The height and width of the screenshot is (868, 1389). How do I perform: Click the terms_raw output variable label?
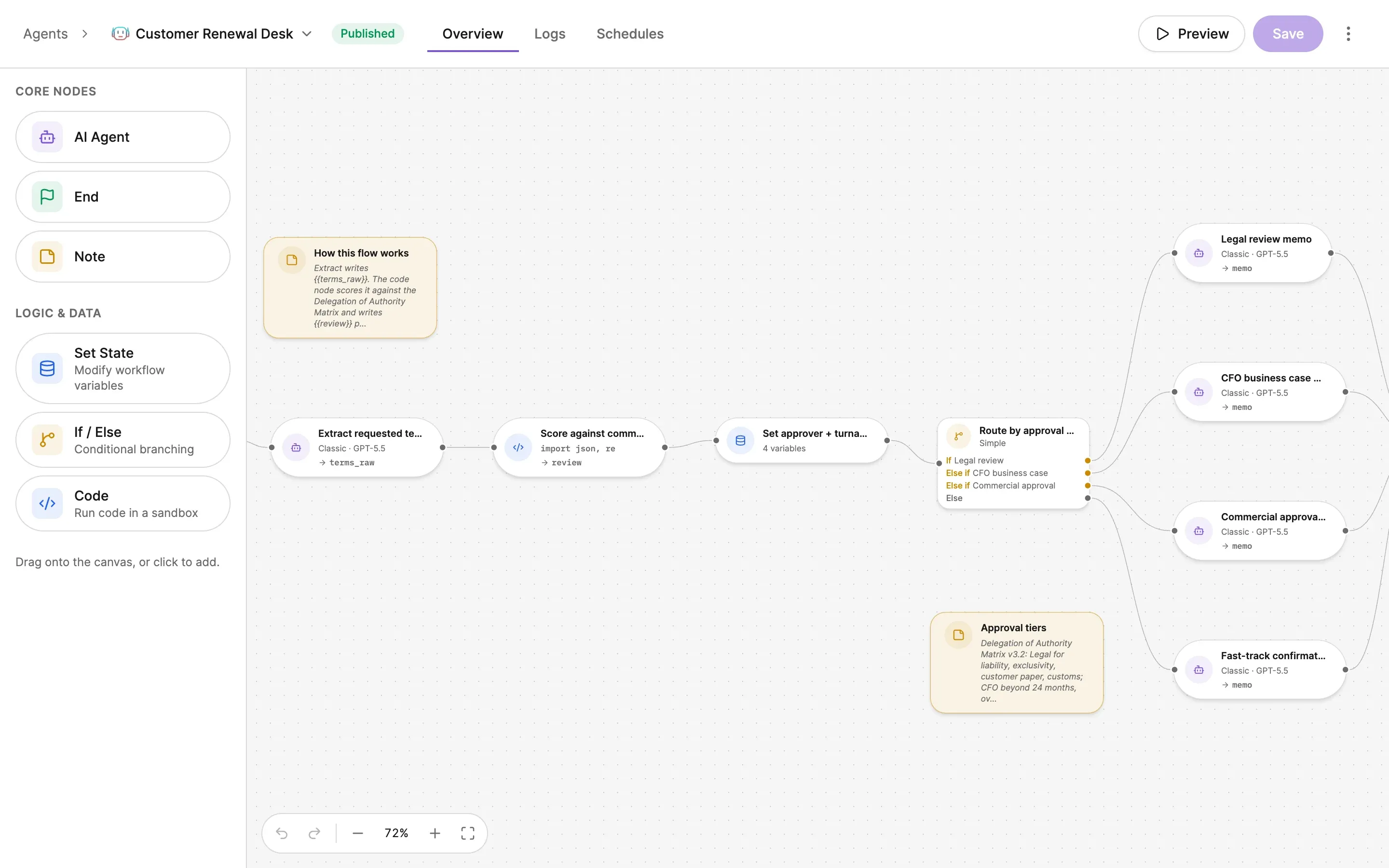[x=351, y=463]
